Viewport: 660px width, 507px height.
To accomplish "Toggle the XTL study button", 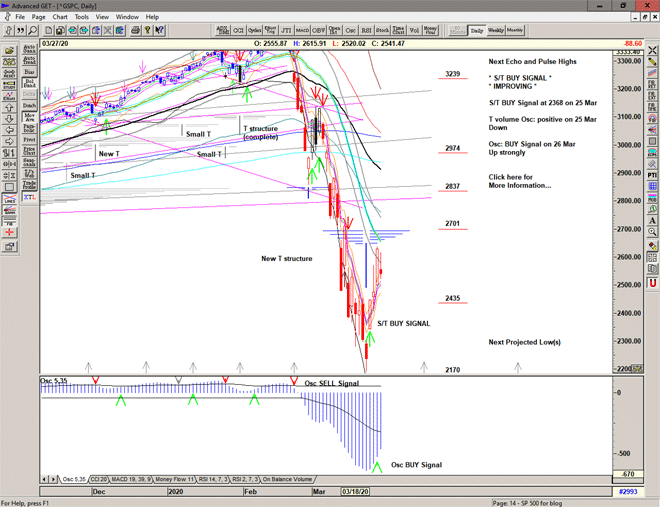I will [29, 197].
